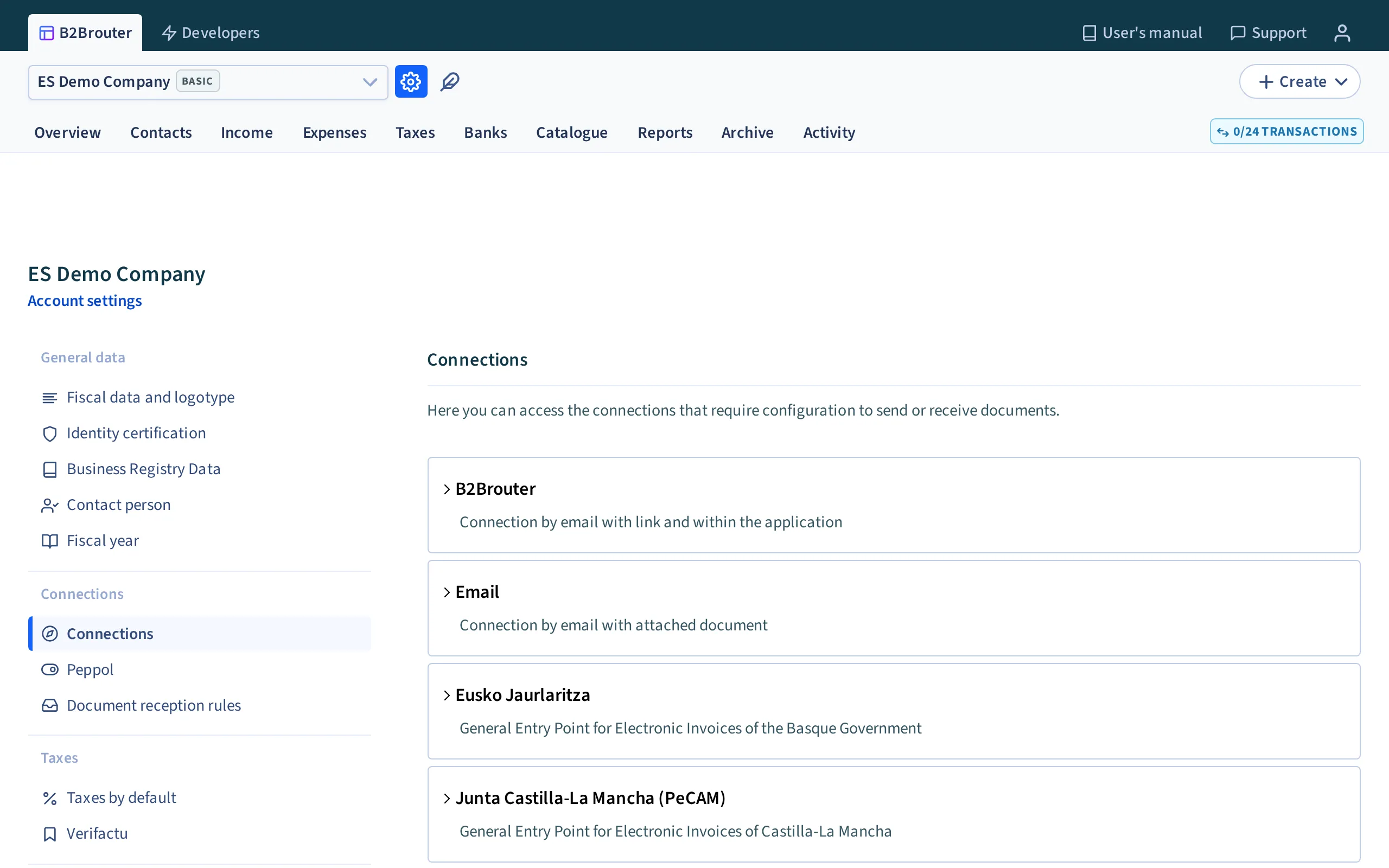Click the Verifactu bookmark icon

(50, 834)
